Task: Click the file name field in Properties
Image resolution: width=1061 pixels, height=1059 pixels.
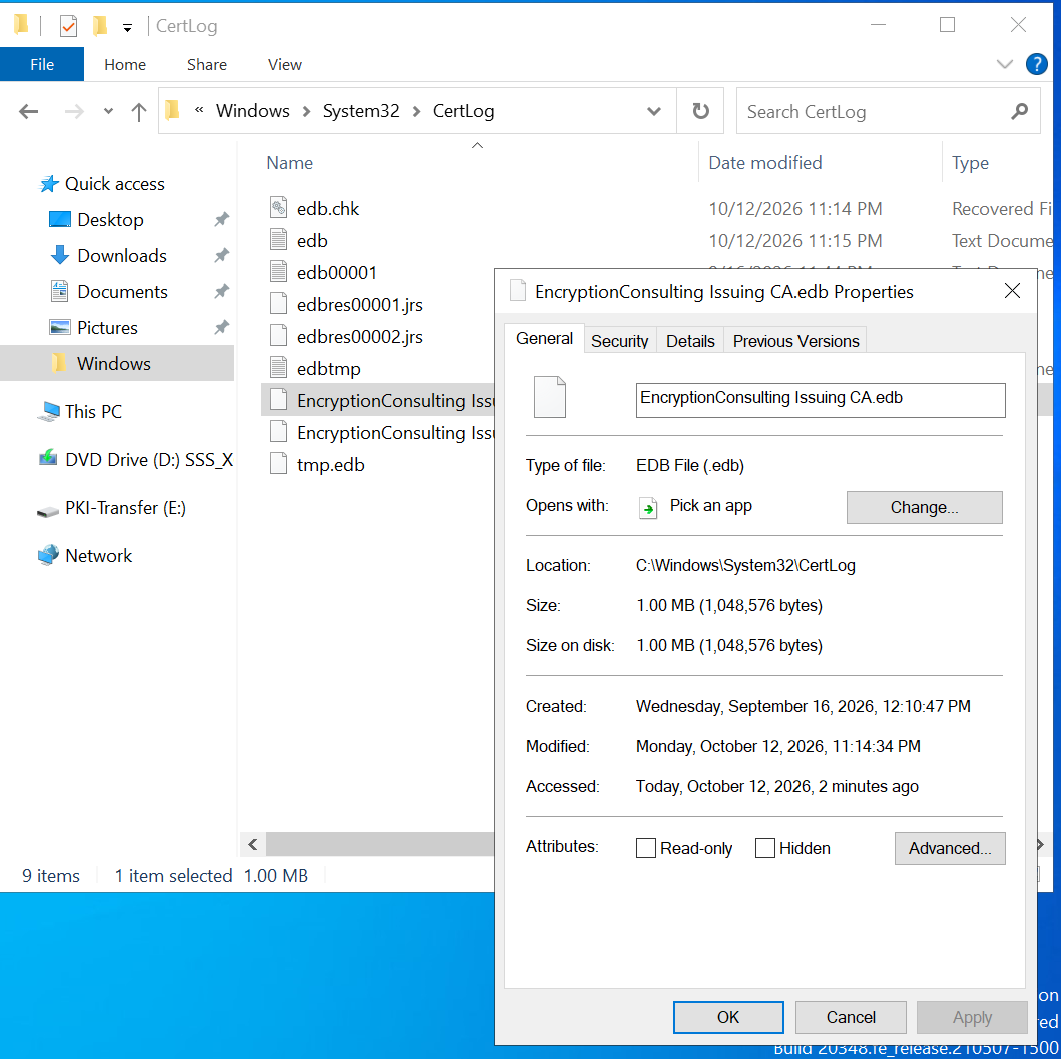Action: coord(820,401)
